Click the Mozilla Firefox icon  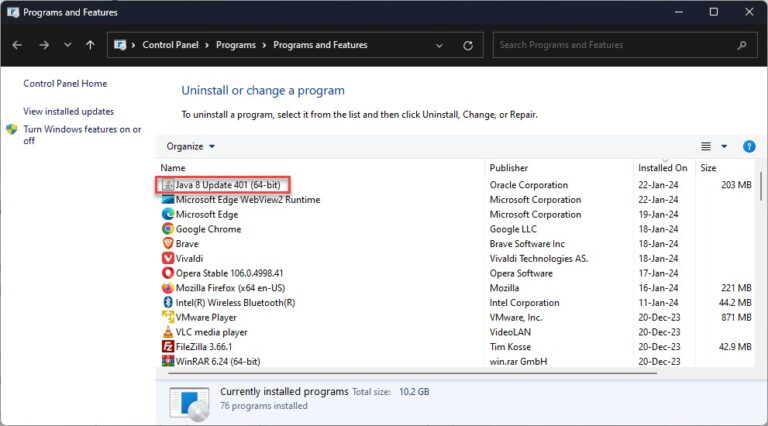coord(167,288)
